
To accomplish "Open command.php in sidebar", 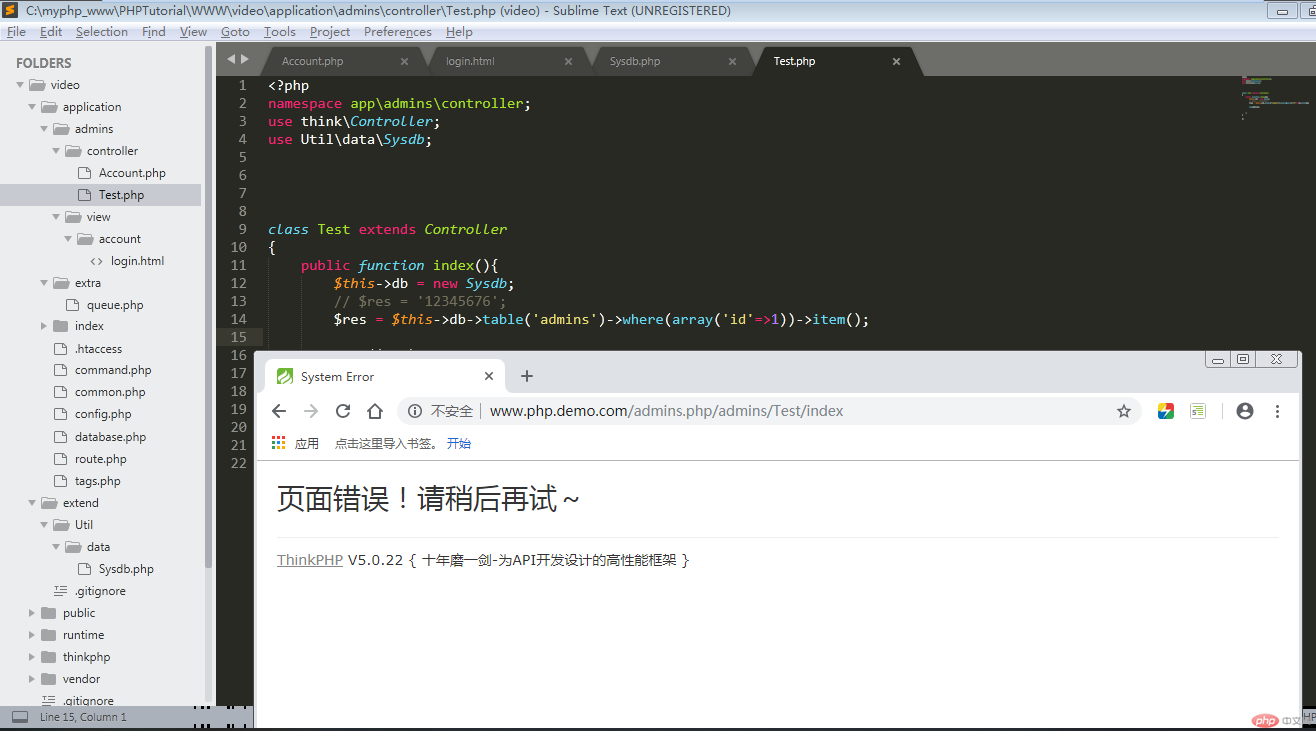I will [113, 370].
